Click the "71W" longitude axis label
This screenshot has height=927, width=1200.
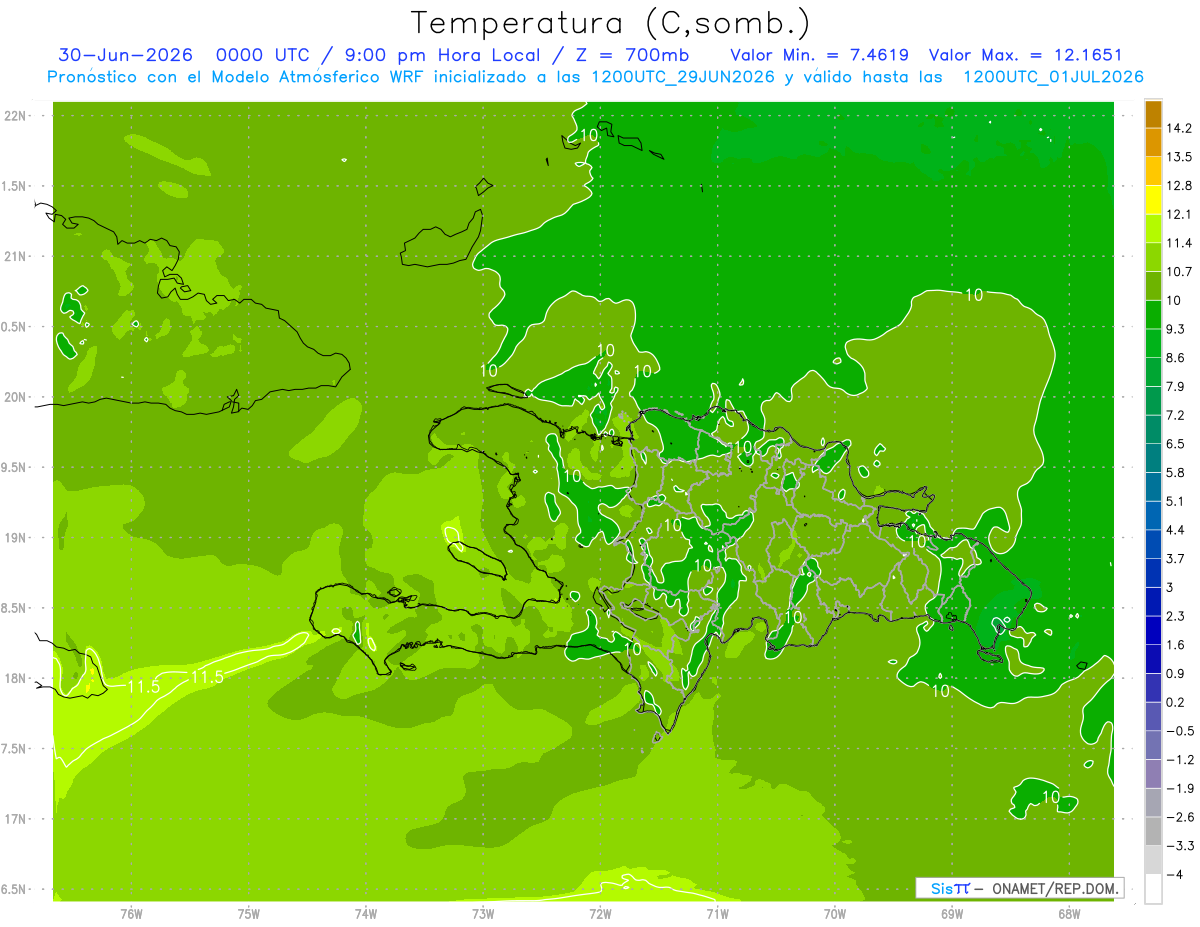(x=717, y=914)
